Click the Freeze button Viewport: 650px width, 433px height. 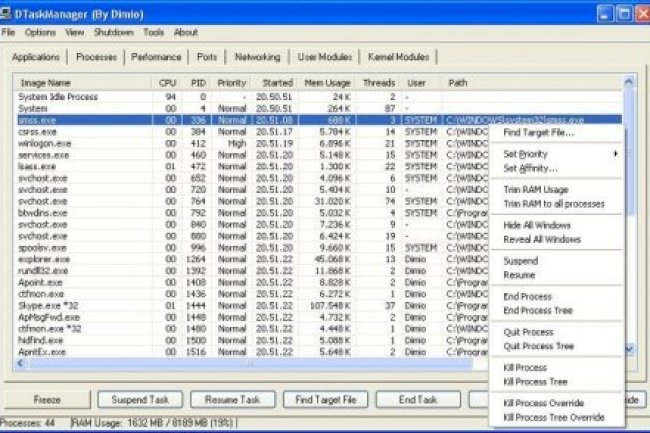[x=47, y=400]
